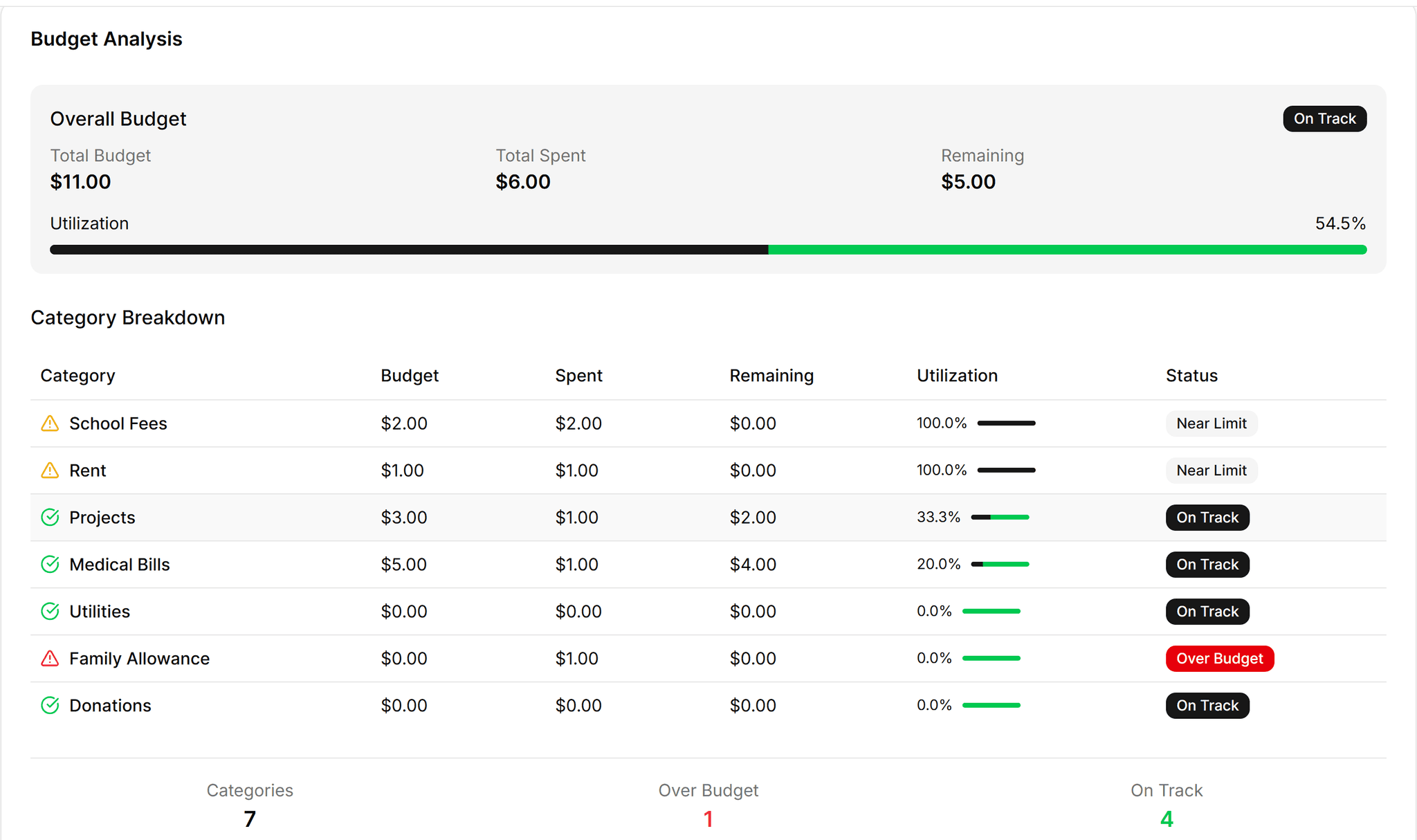1417x840 pixels.
Task: Click the School Fees warning triangle icon
Action: 50,423
